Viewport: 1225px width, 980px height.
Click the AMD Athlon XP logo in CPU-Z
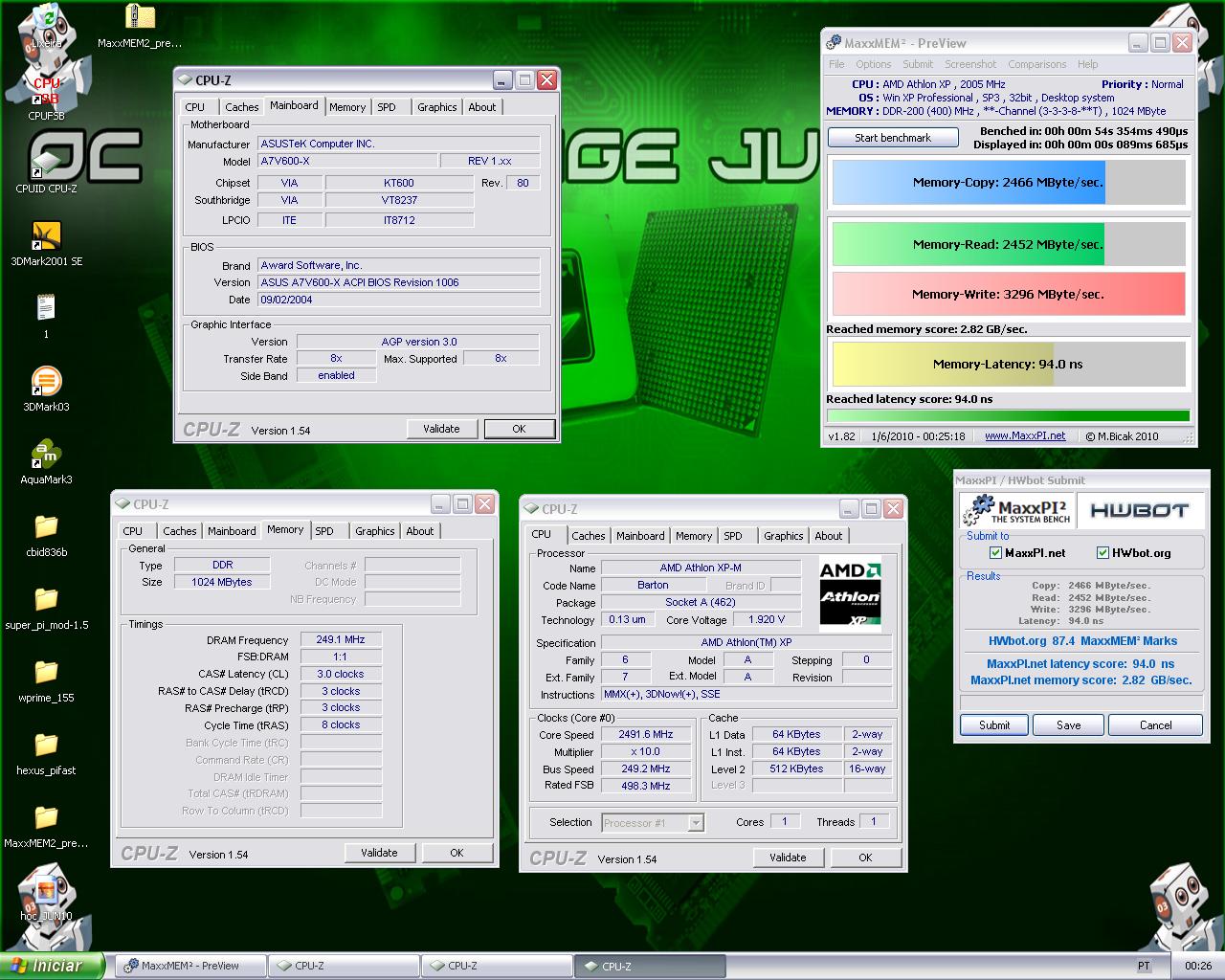coord(850,593)
